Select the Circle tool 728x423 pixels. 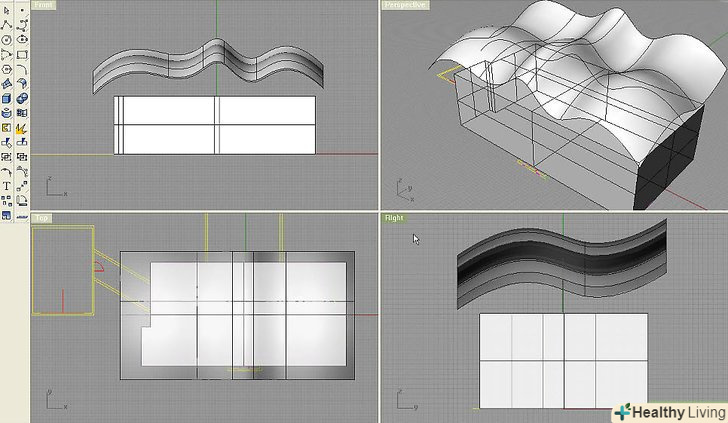coord(7,41)
